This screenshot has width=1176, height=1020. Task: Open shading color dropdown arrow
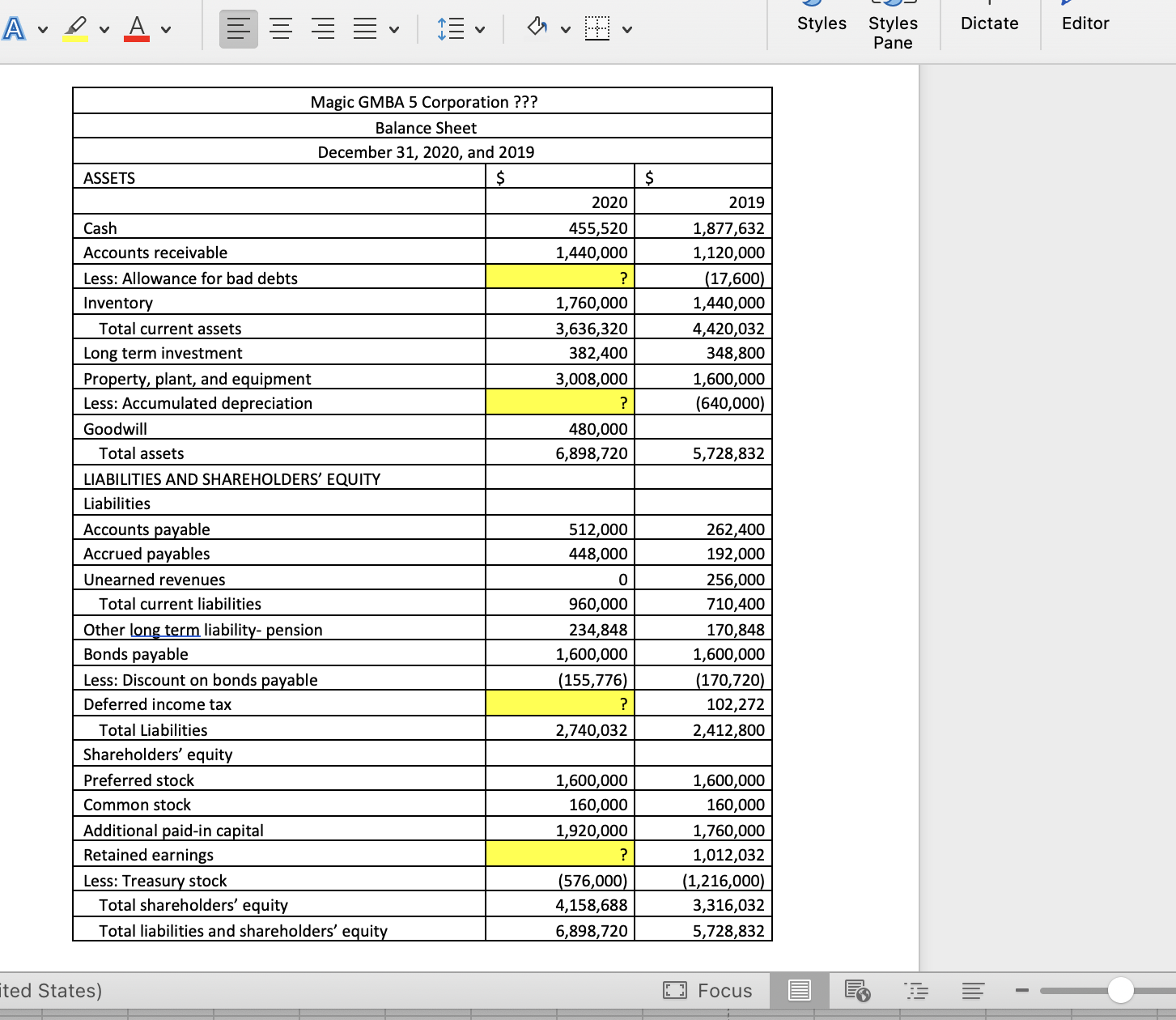[566, 31]
